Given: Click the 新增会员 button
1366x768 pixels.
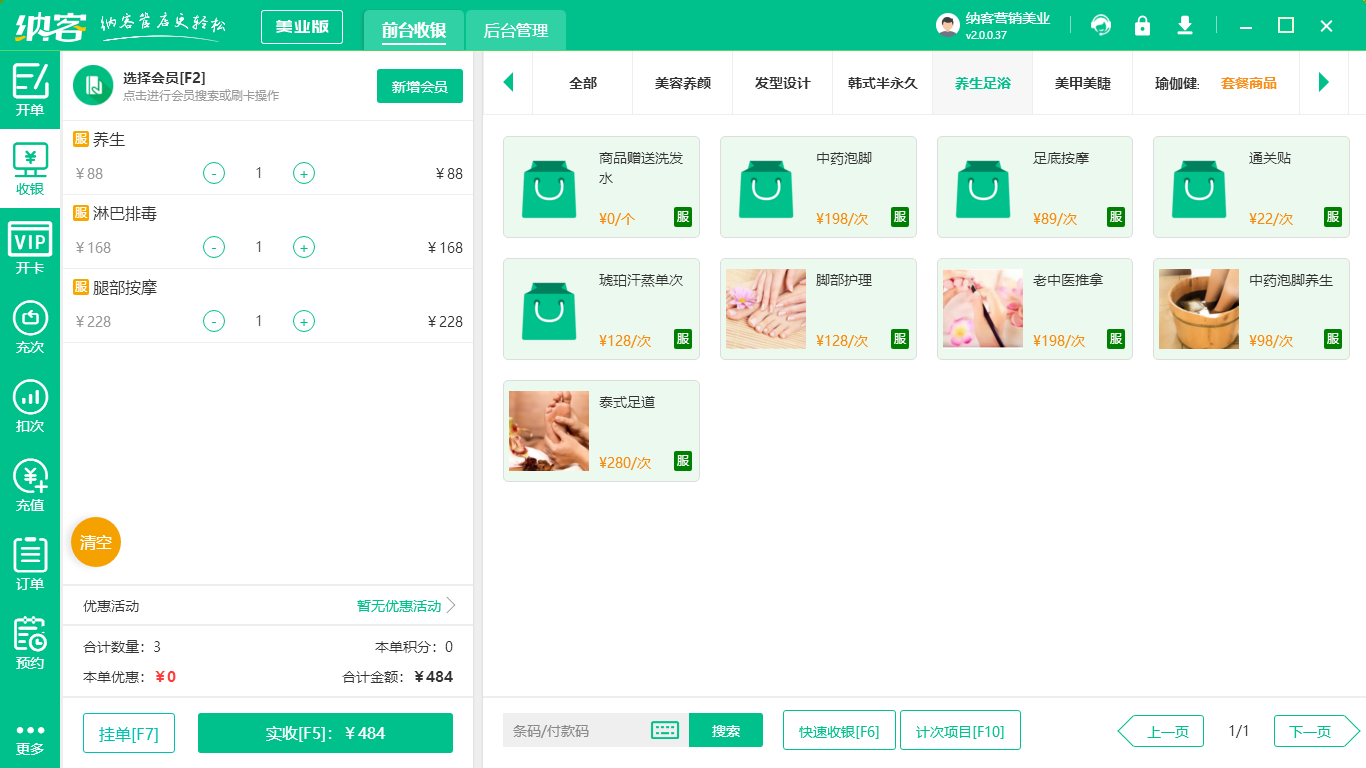Looking at the screenshot, I should (x=419, y=87).
